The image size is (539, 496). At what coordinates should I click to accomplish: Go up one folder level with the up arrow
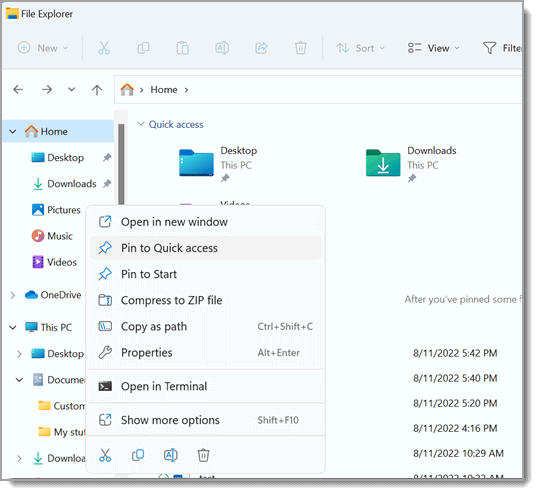coord(97,90)
